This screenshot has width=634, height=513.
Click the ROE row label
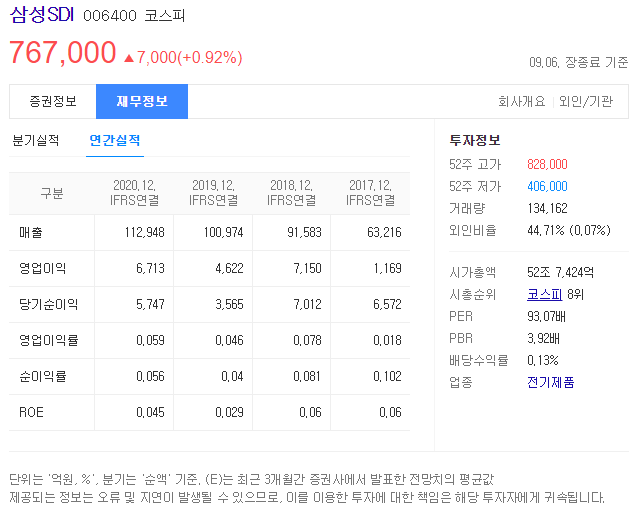coord(31,412)
